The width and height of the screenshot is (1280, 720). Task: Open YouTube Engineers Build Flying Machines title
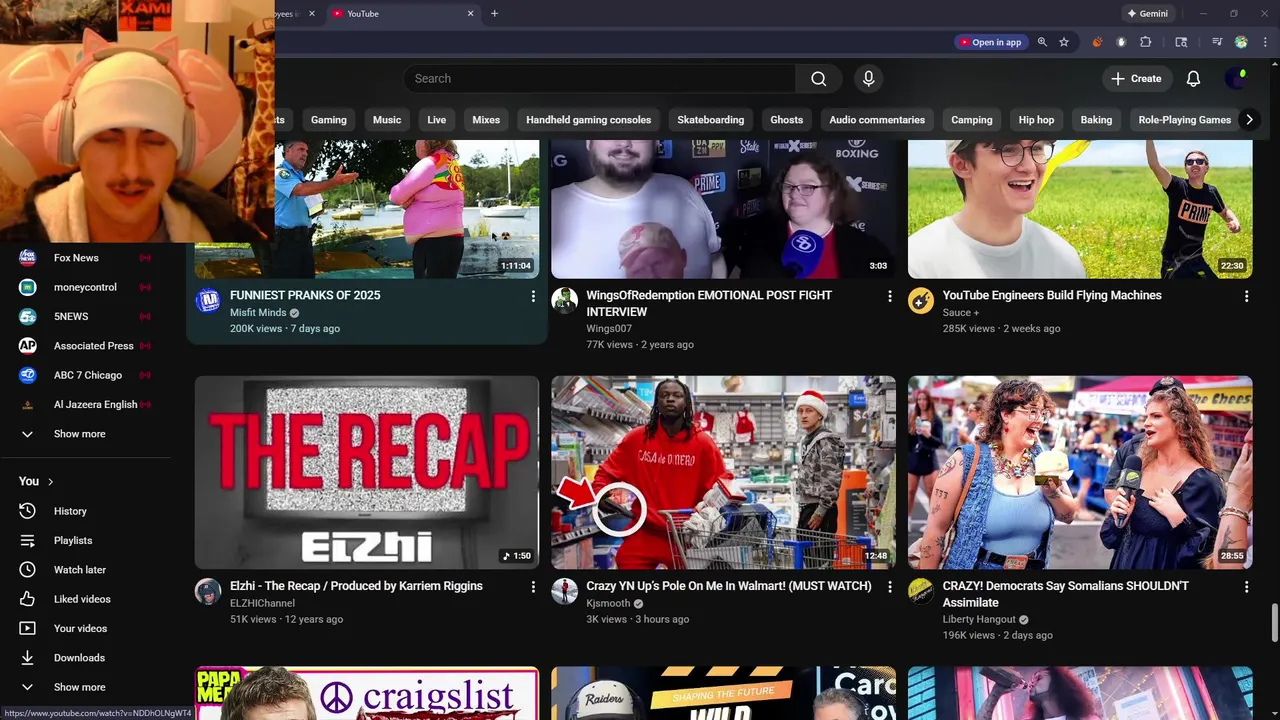click(1052, 295)
